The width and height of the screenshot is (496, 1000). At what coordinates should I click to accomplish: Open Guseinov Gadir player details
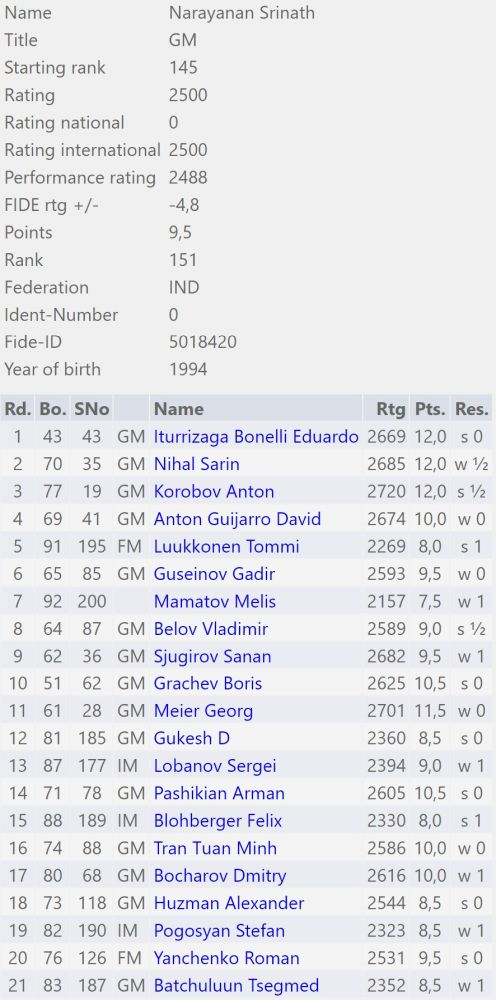click(x=214, y=574)
